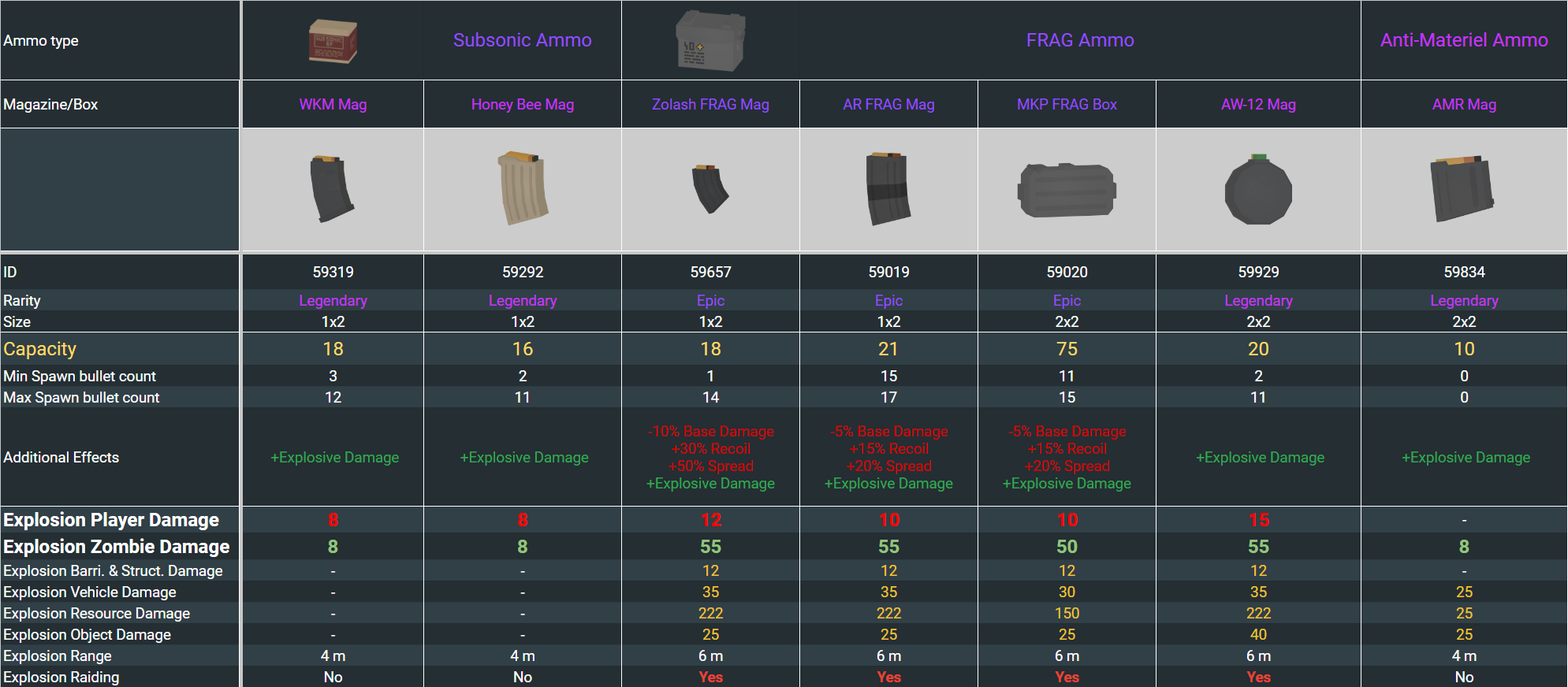Select the Honey Bee Mag image
This screenshot has width=1568, height=687.
tap(523, 188)
